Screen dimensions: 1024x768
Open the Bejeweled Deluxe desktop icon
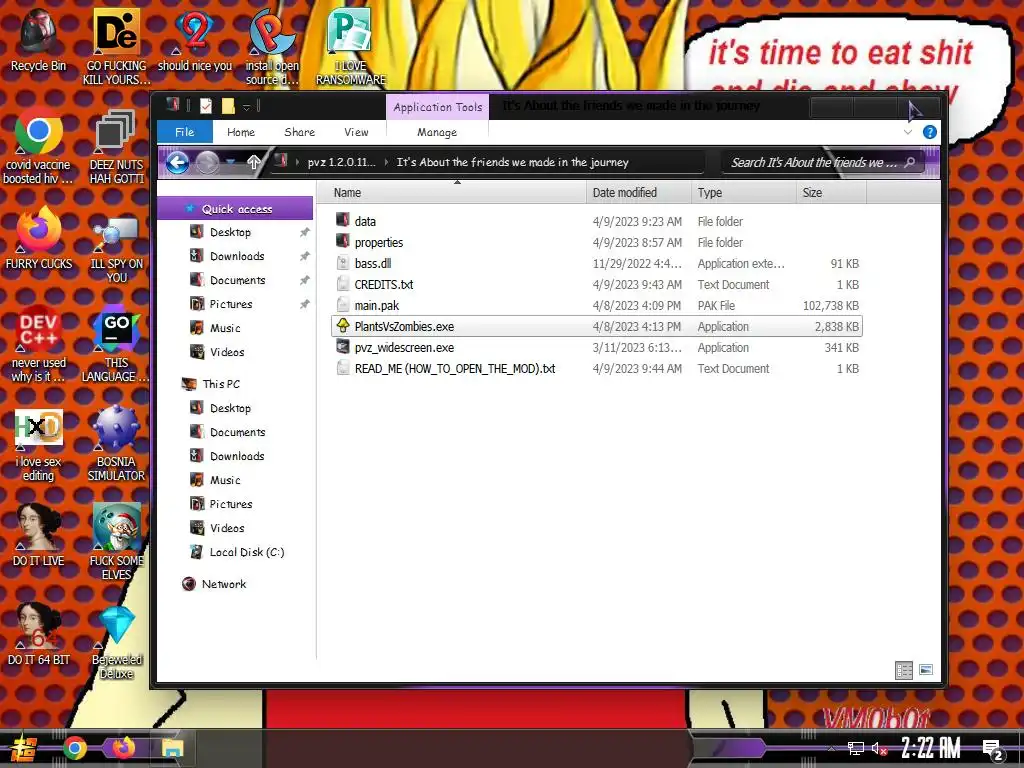point(116,643)
